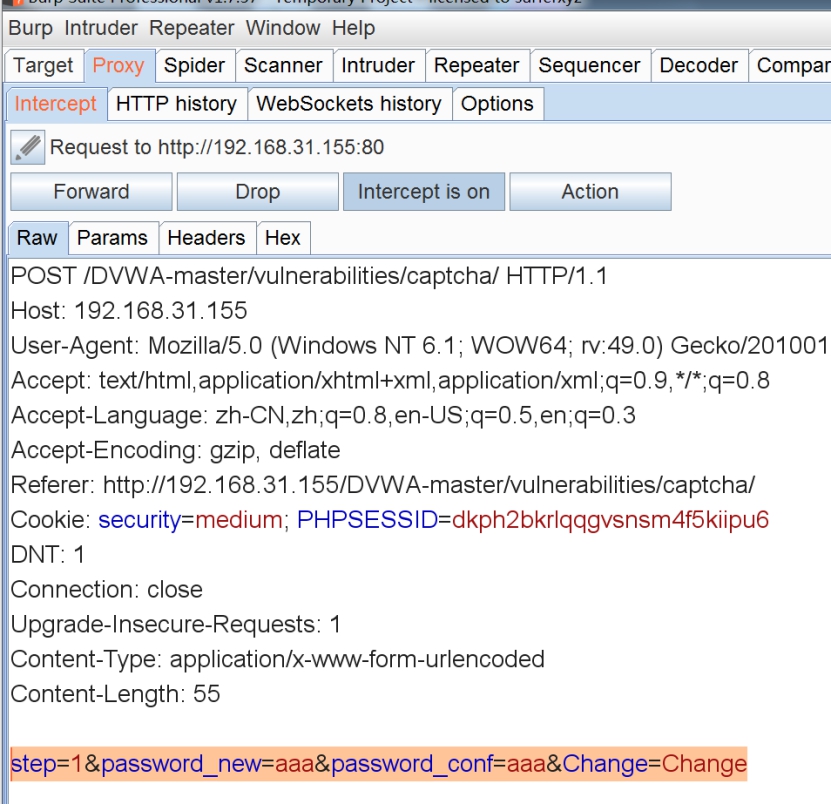Switch to the Params view tab
Screen dimensions: 831x804
point(112,238)
